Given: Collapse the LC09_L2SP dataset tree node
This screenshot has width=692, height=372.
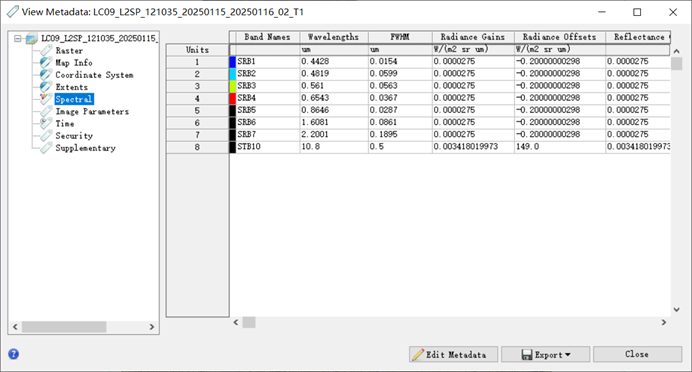Looking at the screenshot, I should tap(17, 38).
